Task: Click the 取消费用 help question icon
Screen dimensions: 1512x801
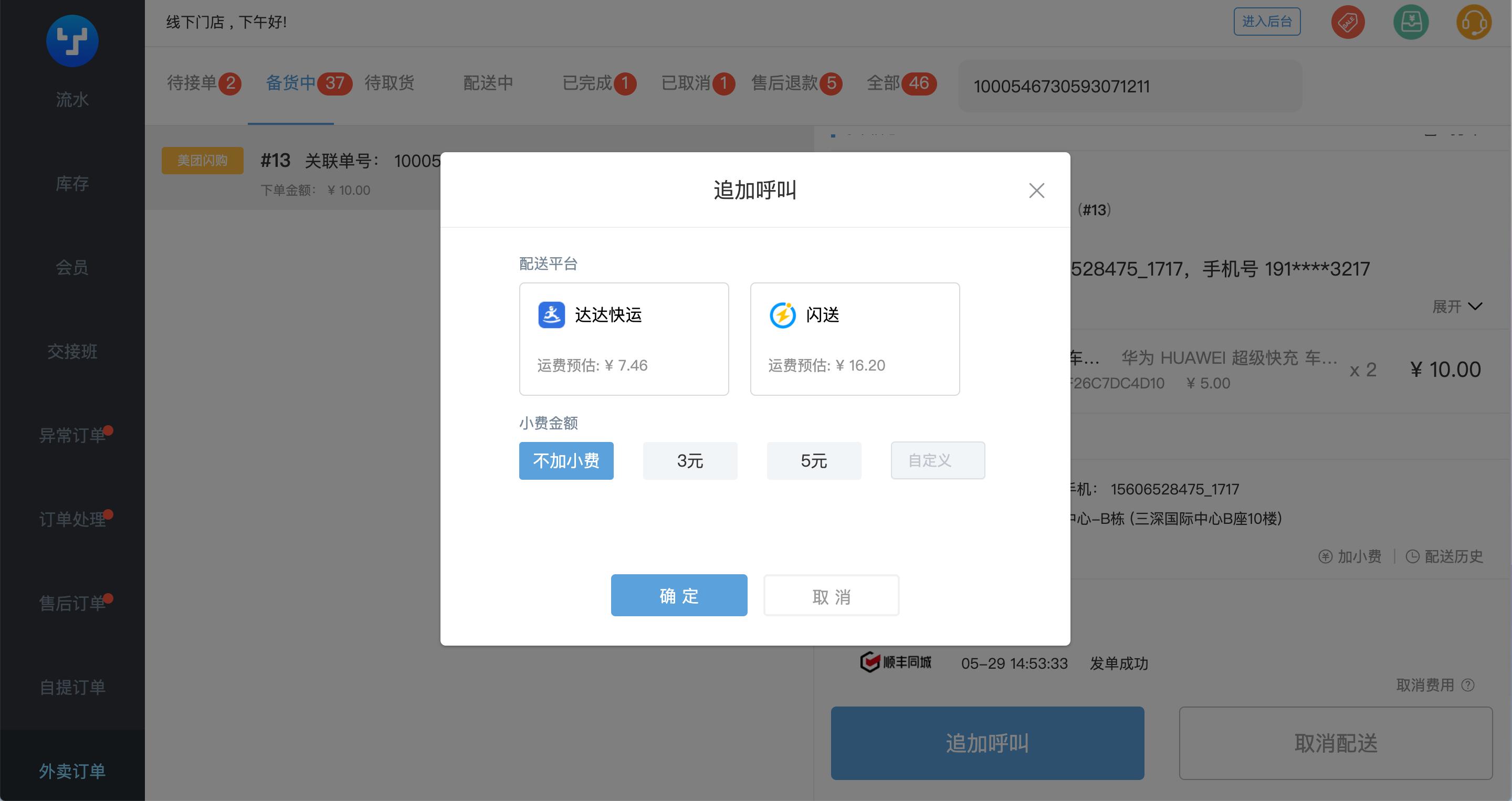Action: coord(1468,685)
